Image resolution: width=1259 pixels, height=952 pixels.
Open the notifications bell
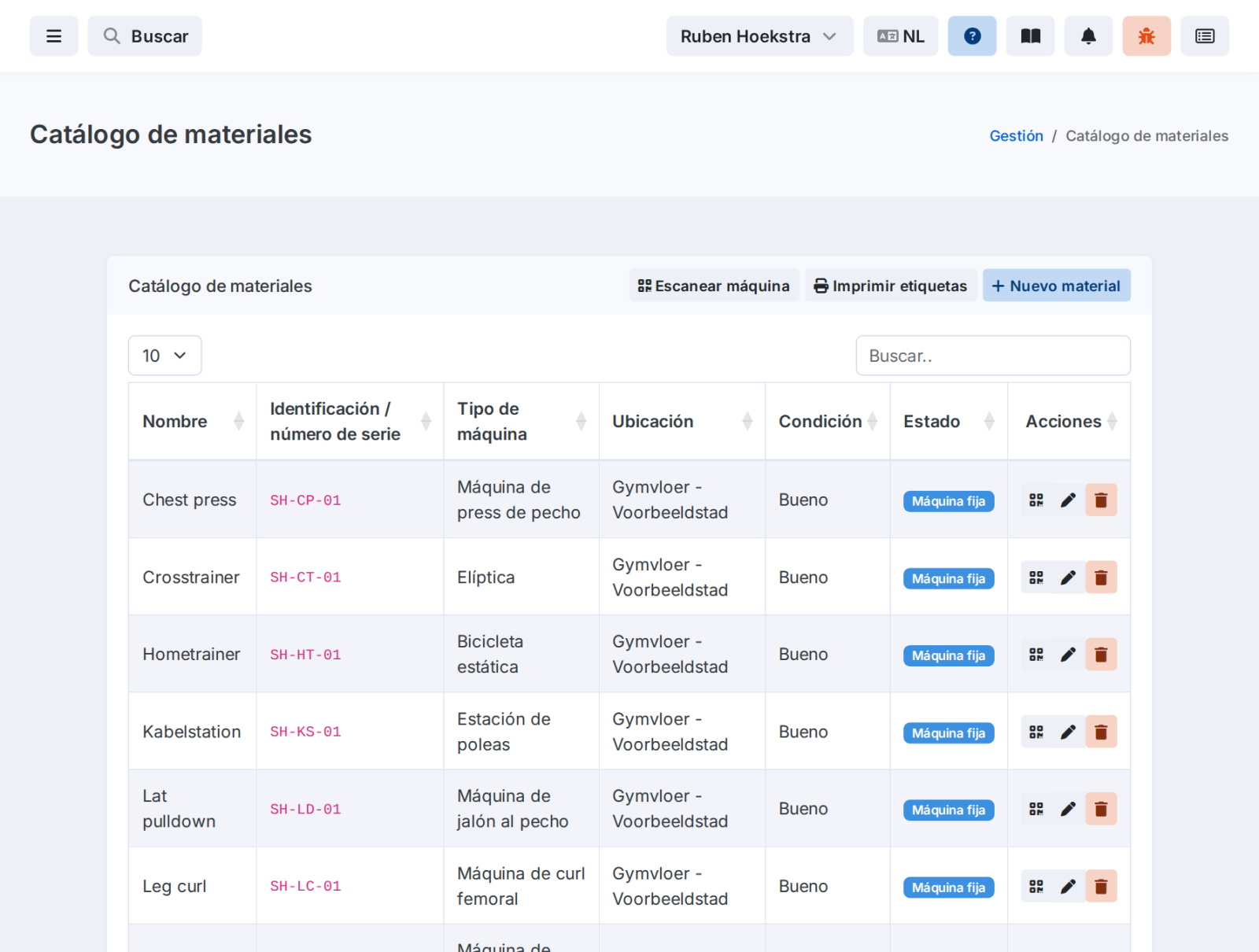[1088, 36]
